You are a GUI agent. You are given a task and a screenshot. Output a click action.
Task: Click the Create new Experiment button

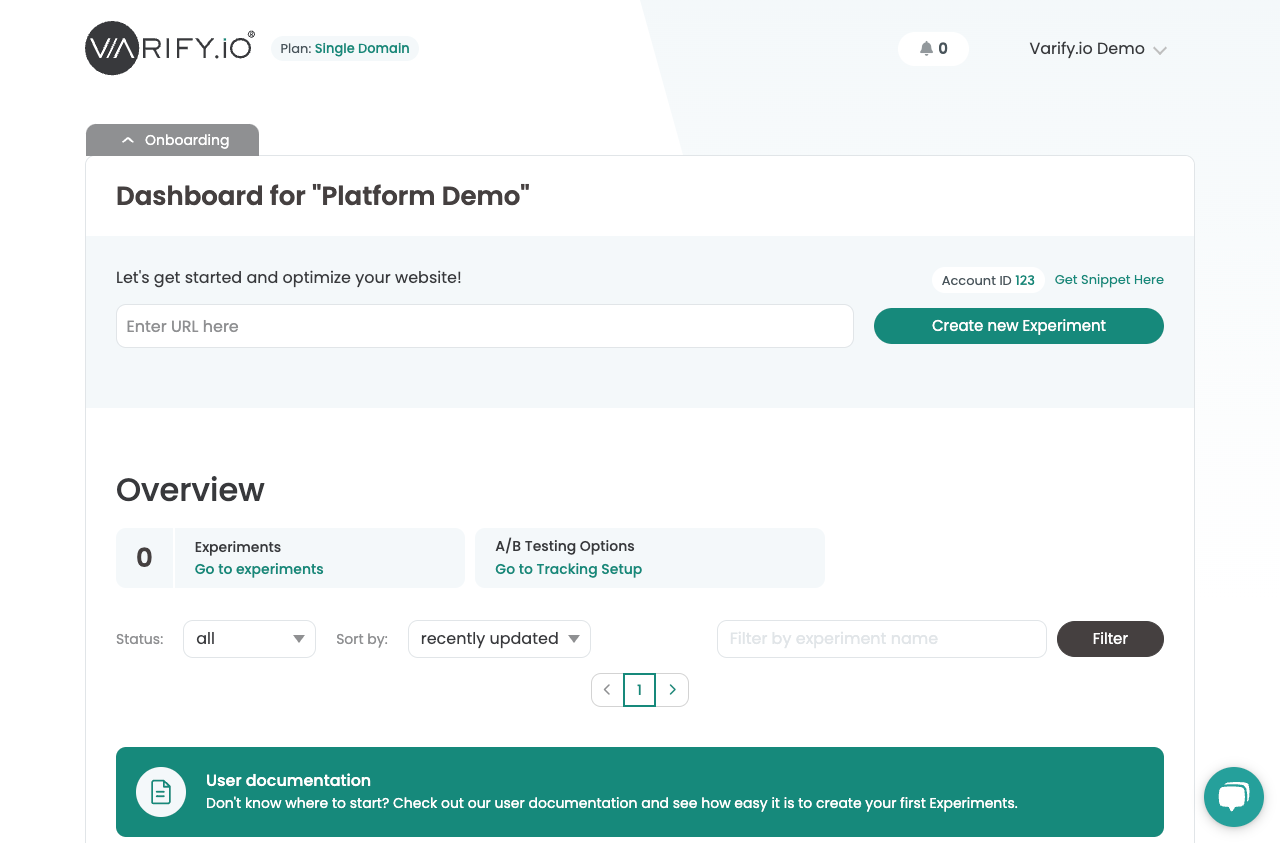coord(1018,326)
